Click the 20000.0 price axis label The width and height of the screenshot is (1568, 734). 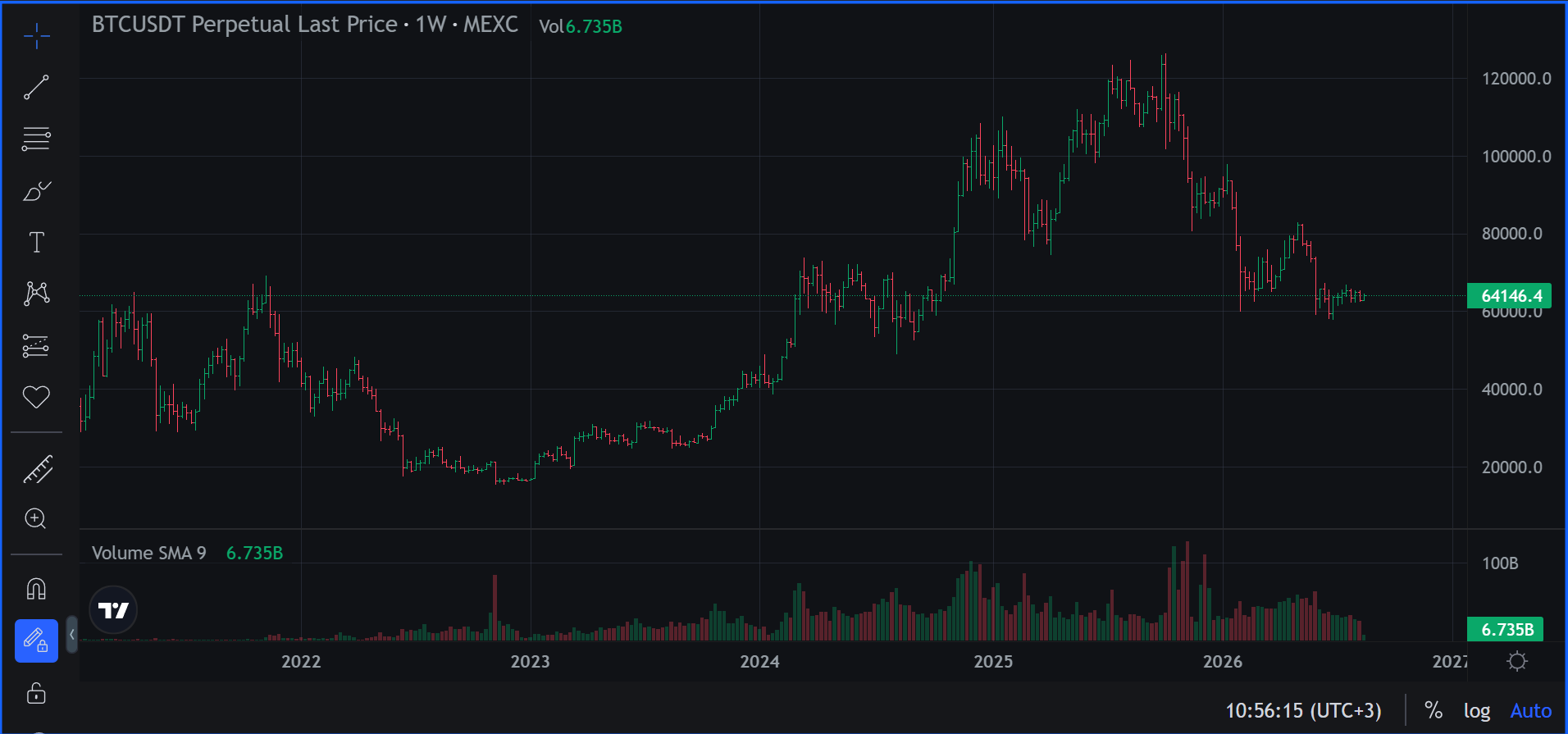coord(1511,467)
